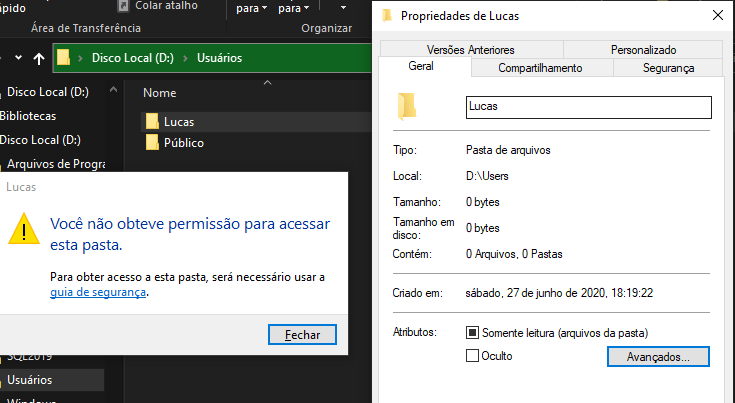Select second Disco Local (D:) tree item
Viewport: 735px width, 403px height.
40,140
